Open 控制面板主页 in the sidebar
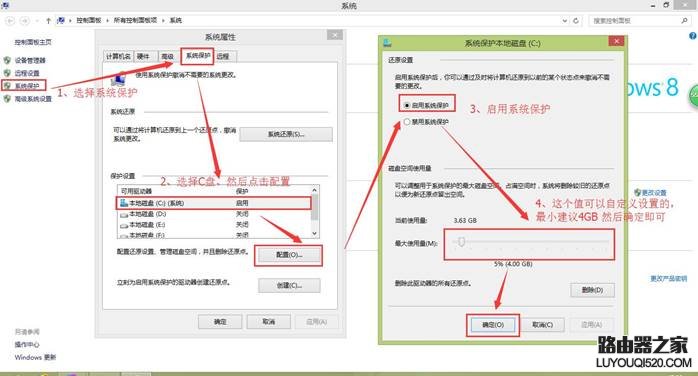 coord(33,42)
